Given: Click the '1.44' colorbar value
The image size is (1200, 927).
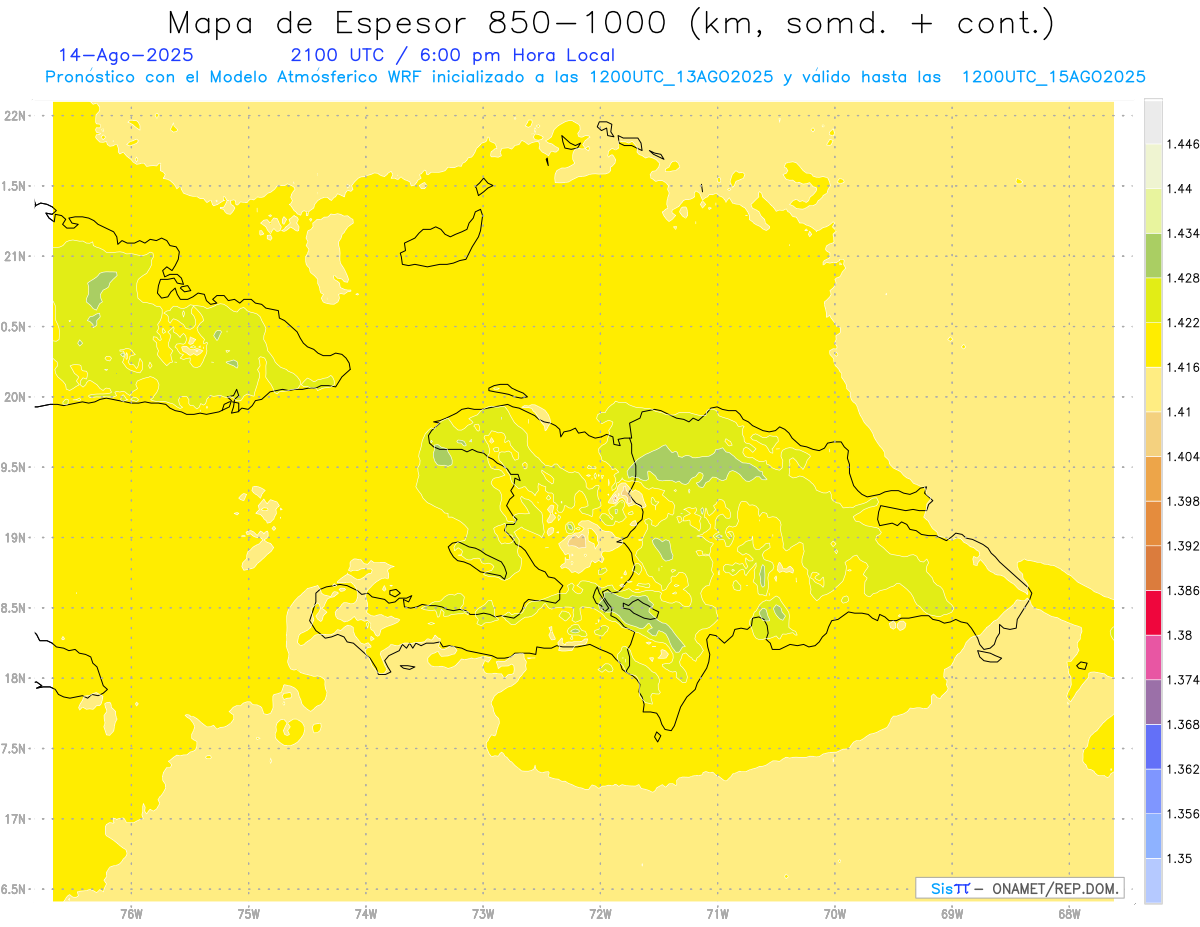Looking at the screenshot, I should click(x=1179, y=189).
